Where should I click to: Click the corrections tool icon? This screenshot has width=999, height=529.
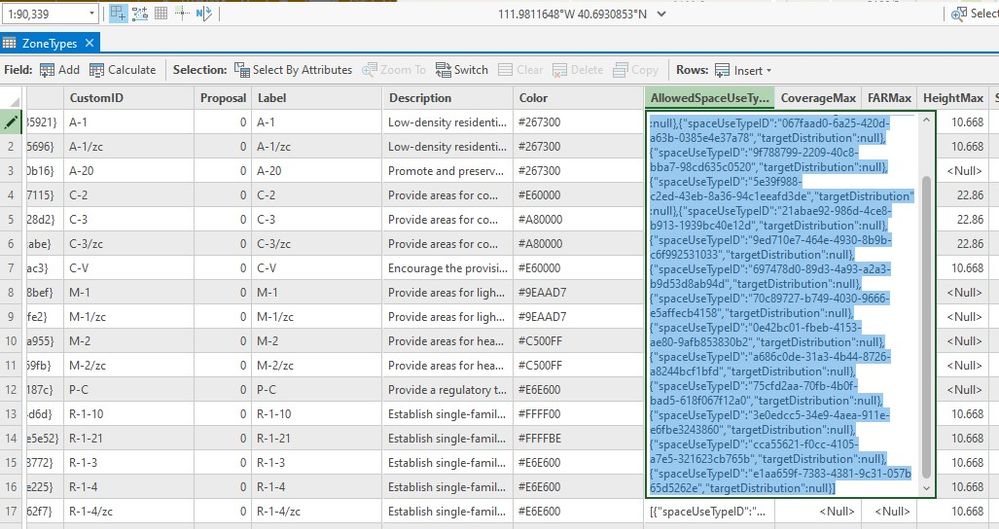182,13
